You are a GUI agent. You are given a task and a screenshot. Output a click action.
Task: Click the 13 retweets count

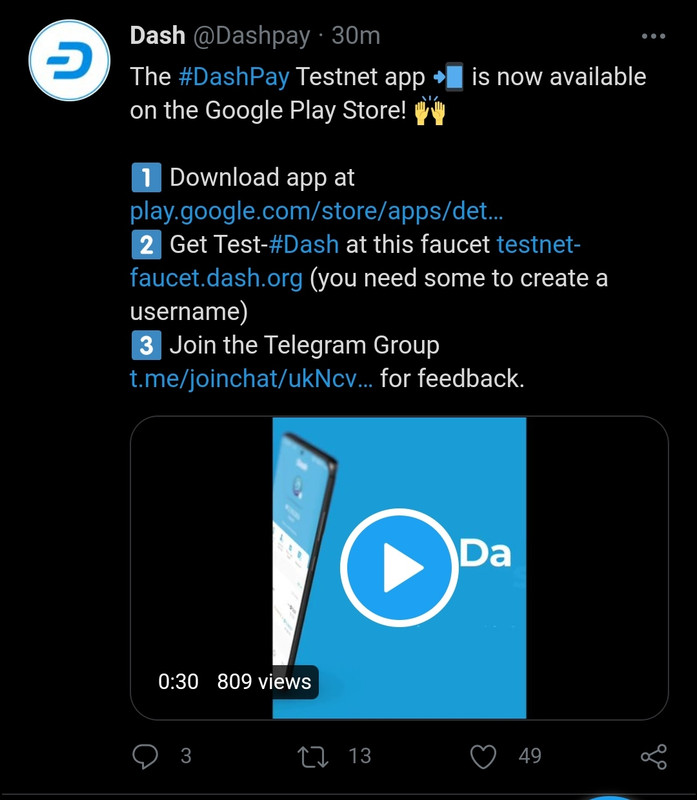tap(360, 756)
